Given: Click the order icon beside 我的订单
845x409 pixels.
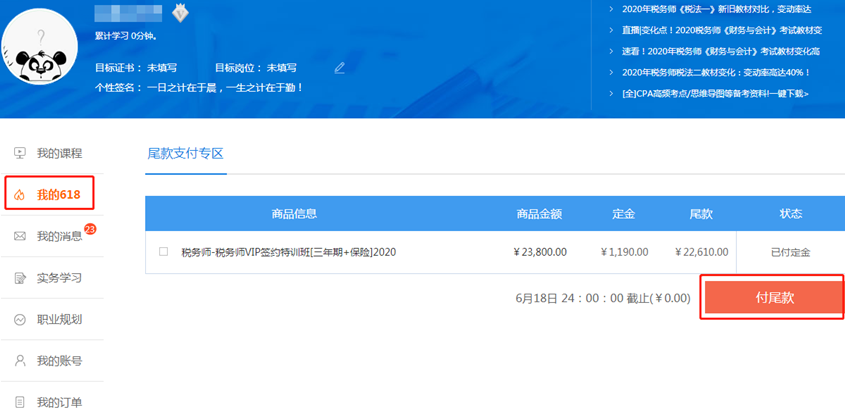Looking at the screenshot, I should click(20, 402).
